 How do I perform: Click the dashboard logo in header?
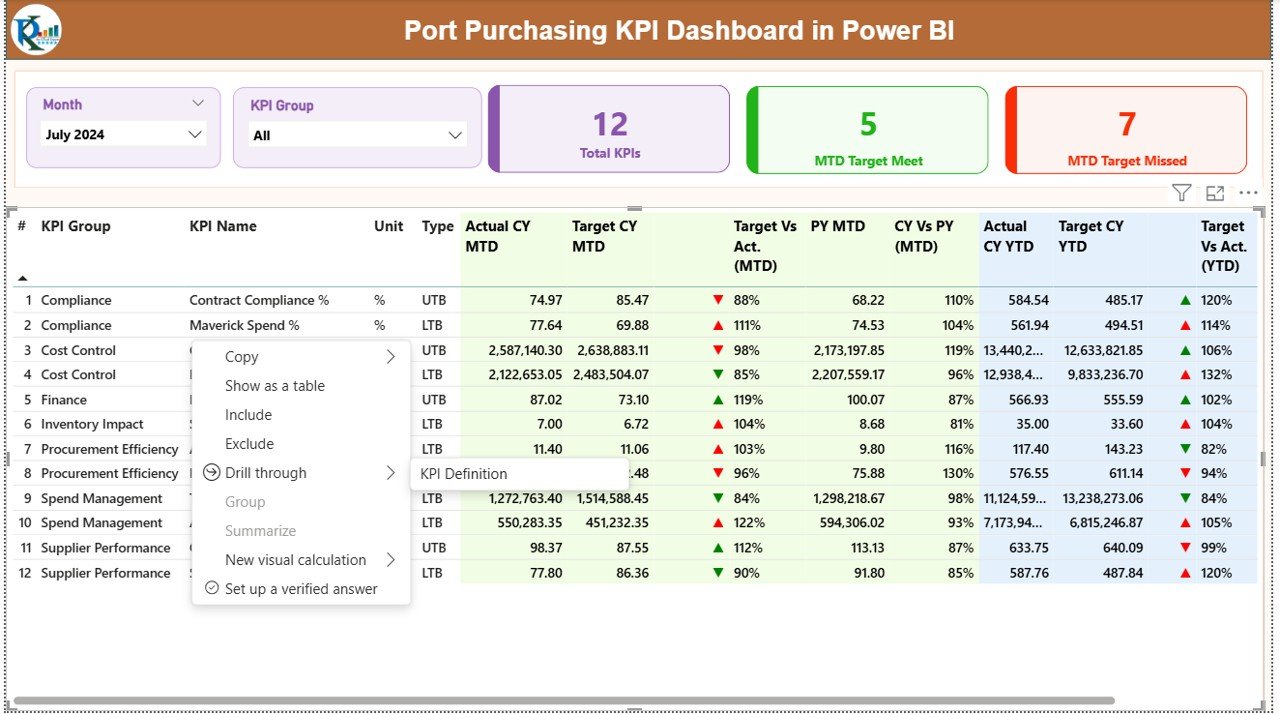point(36,30)
